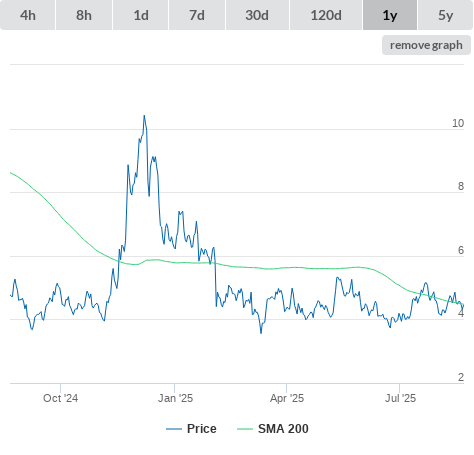Toggle the SMA 200 legend entry
Image resolution: width=474 pixels, height=455 pixels.
[x=283, y=429]
